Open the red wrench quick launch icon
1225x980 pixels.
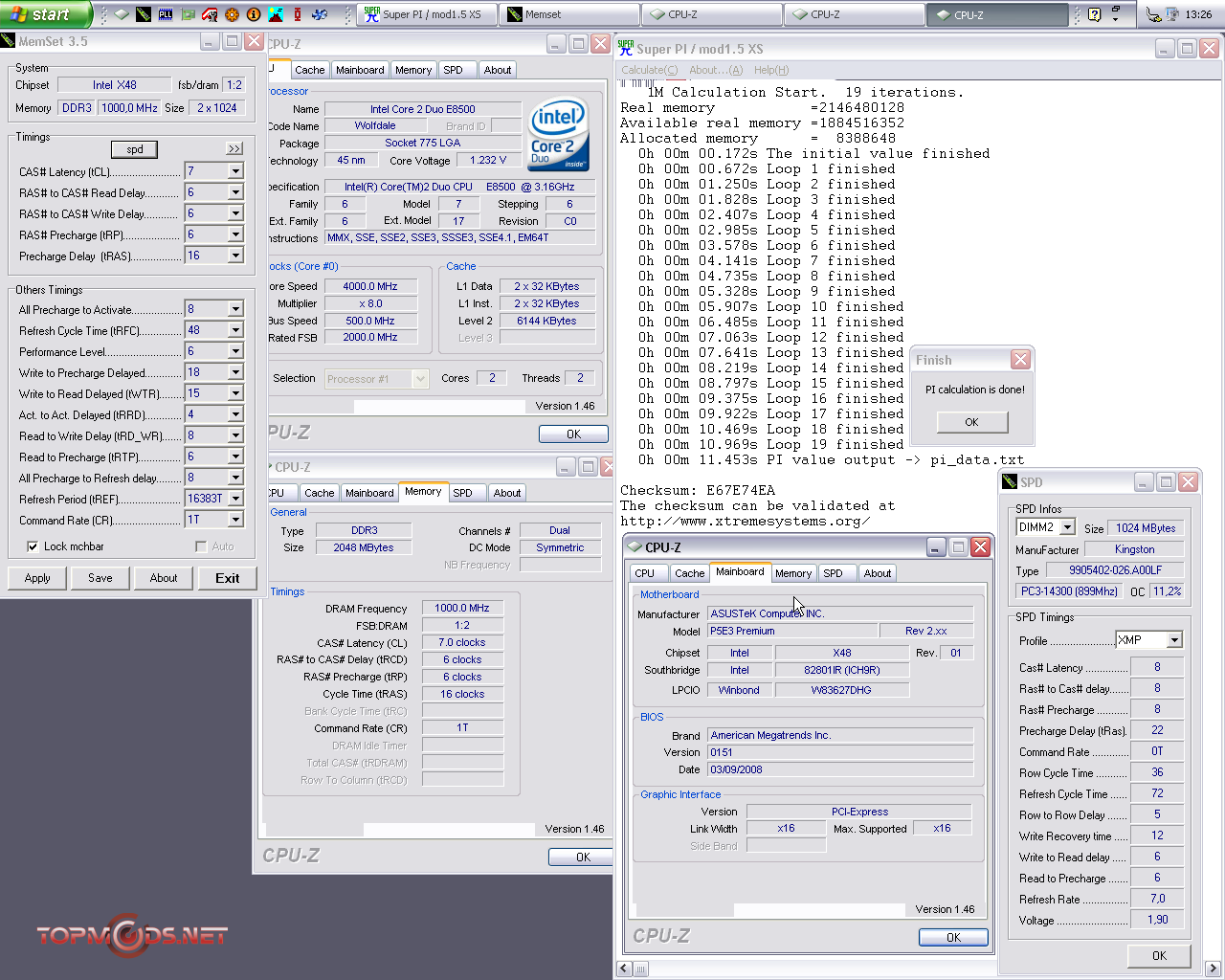coord(210,14)
